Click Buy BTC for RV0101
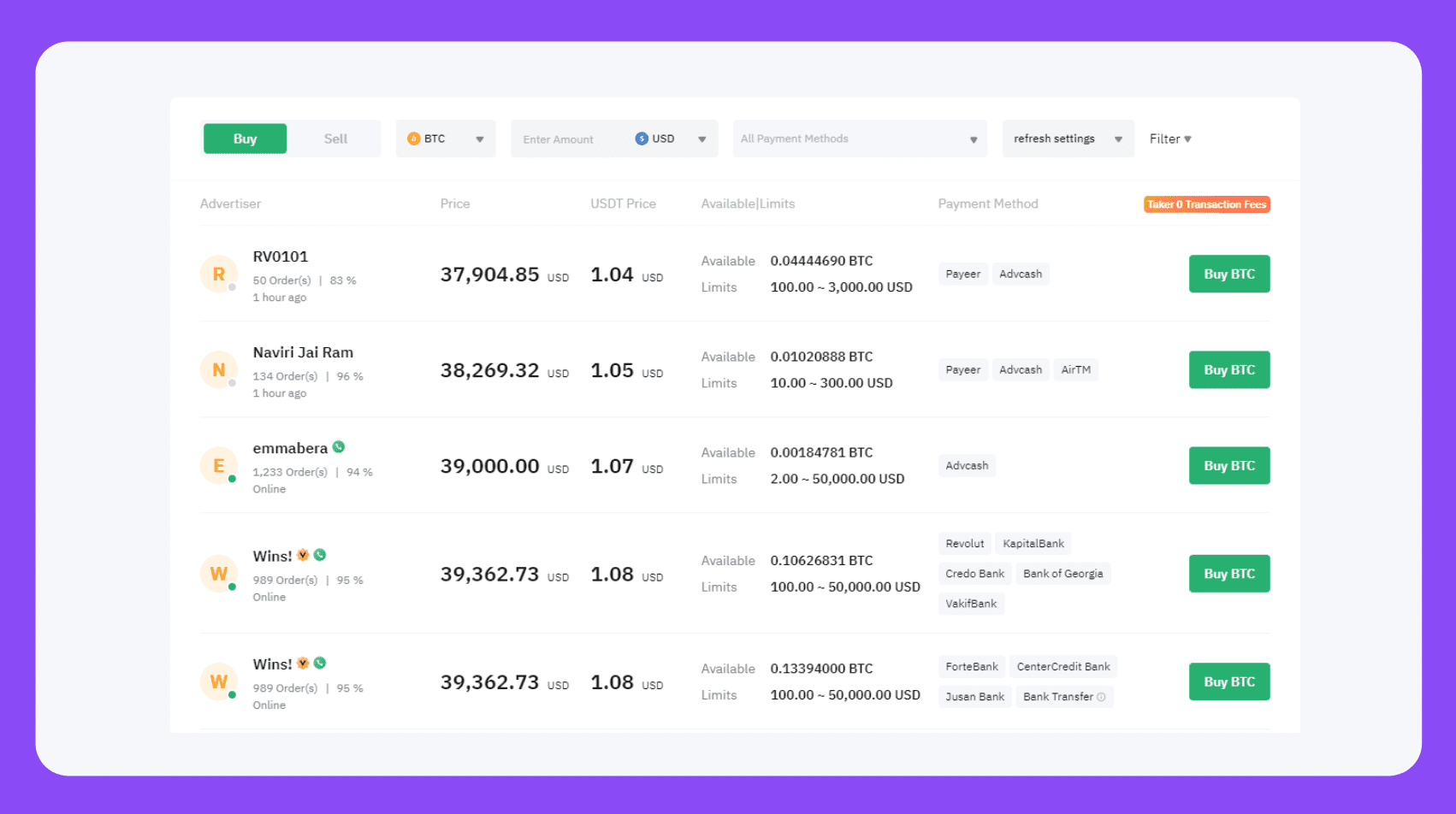1456x814 pixels. [x=1229, y=274]
